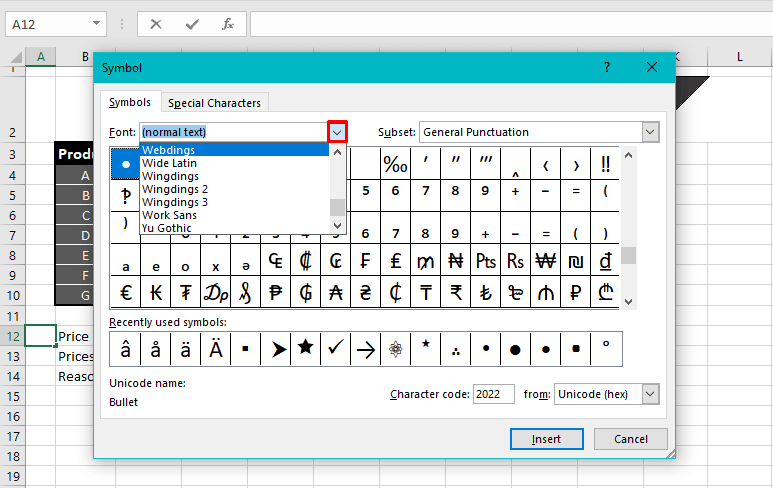
Task: Close the Symbol dialog
Action: click(x=652, y=68)
